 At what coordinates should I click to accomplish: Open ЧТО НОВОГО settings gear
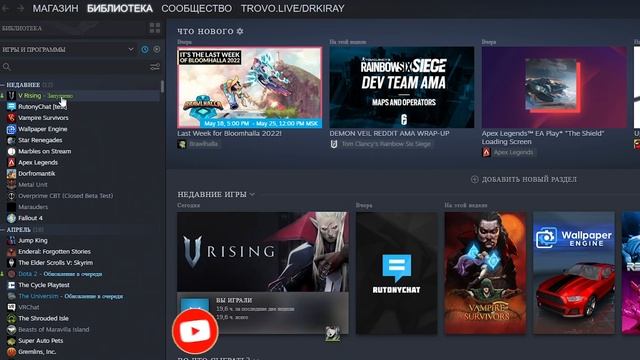point(240,31)
